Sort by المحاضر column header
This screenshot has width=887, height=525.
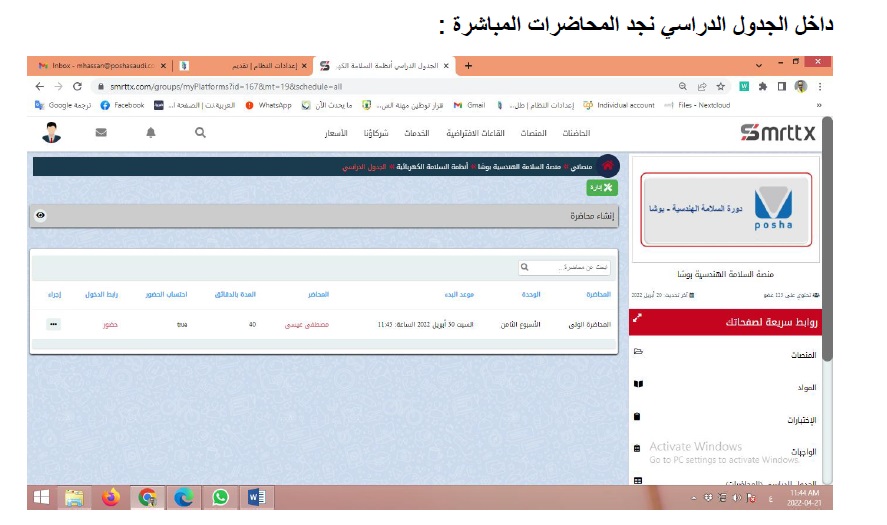(x=318, y=294)
